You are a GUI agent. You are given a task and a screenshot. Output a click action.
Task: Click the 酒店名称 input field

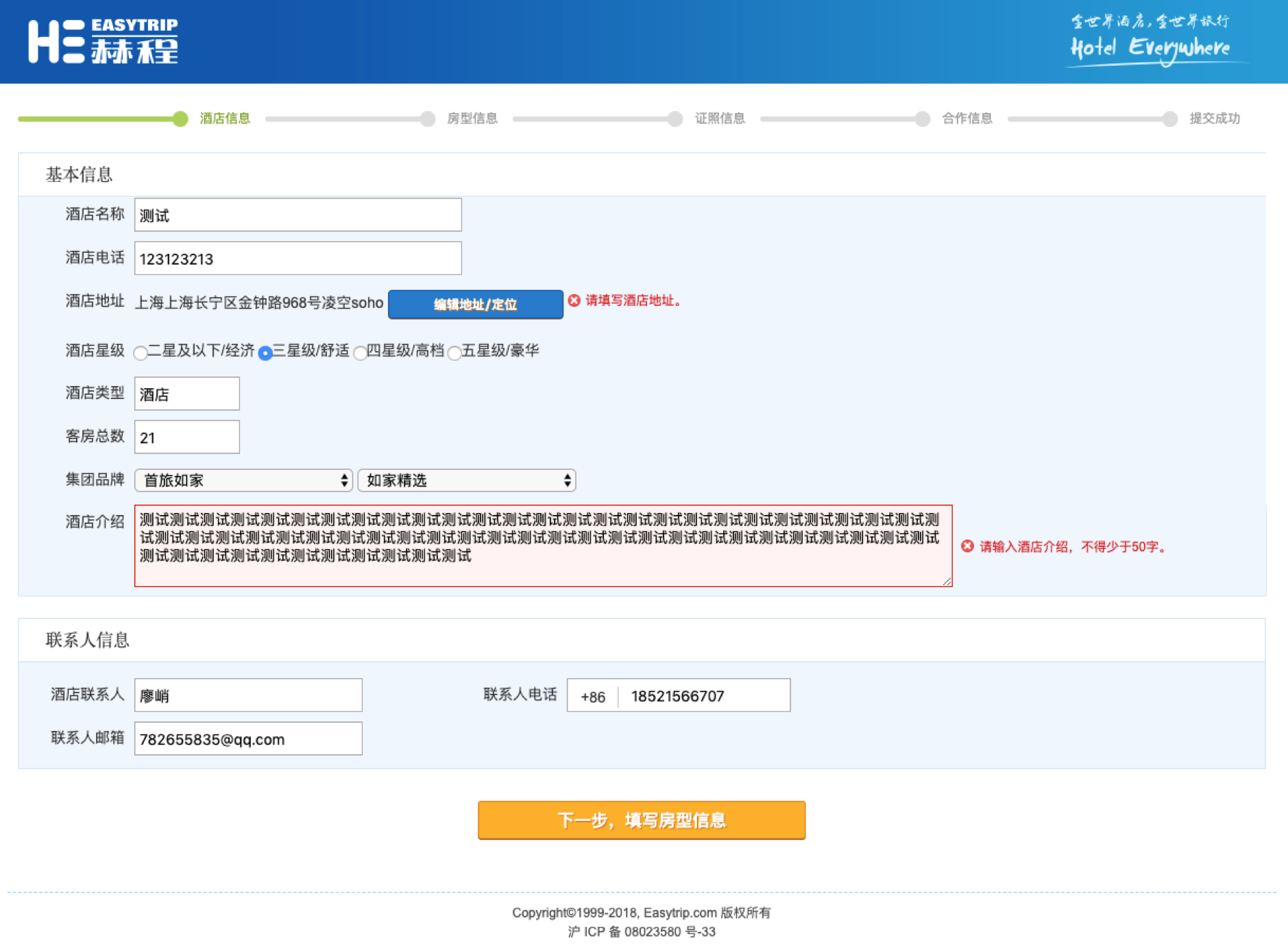[298, 215]
